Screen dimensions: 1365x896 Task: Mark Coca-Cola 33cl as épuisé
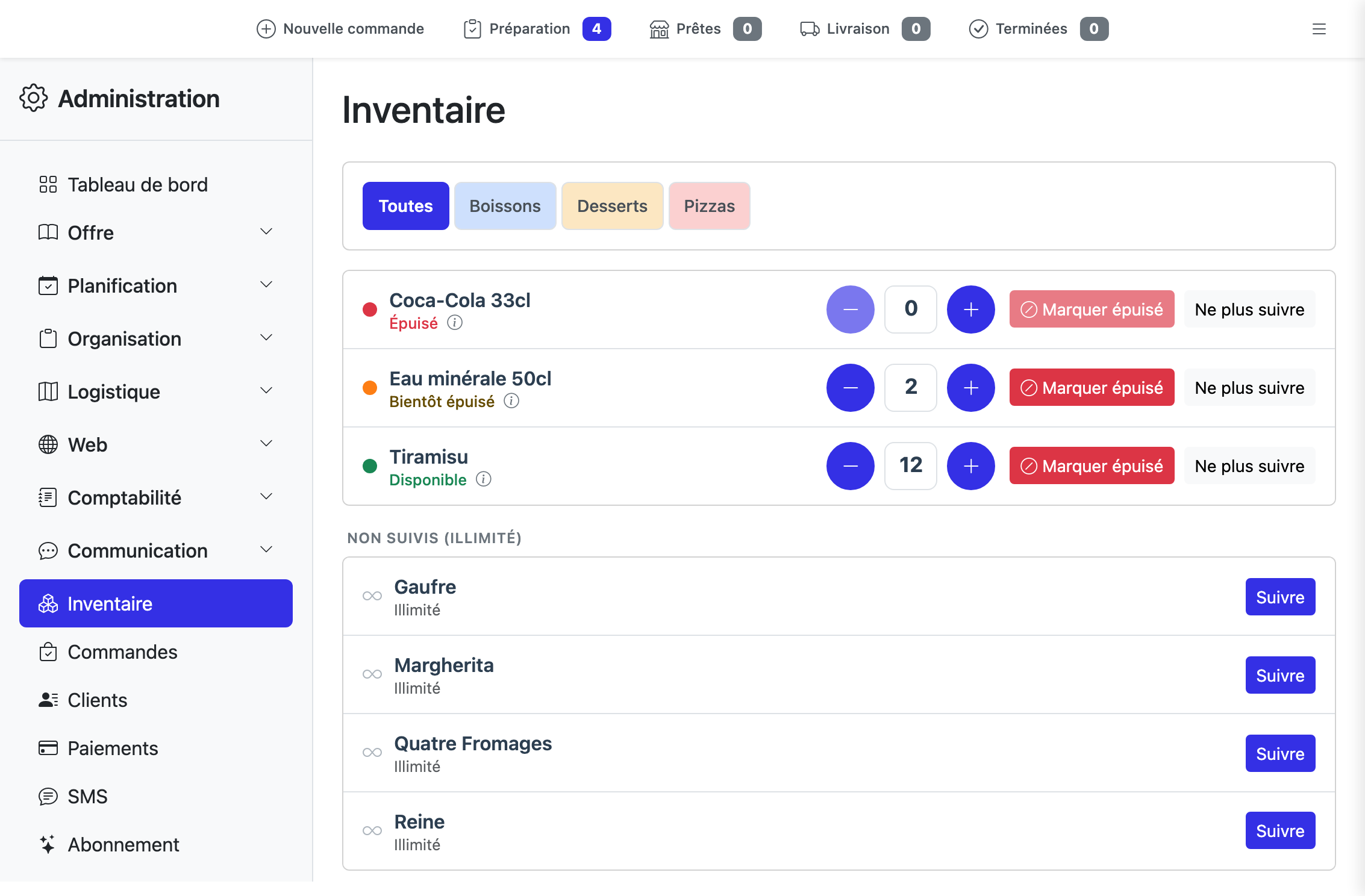(x=1092, y=310)
